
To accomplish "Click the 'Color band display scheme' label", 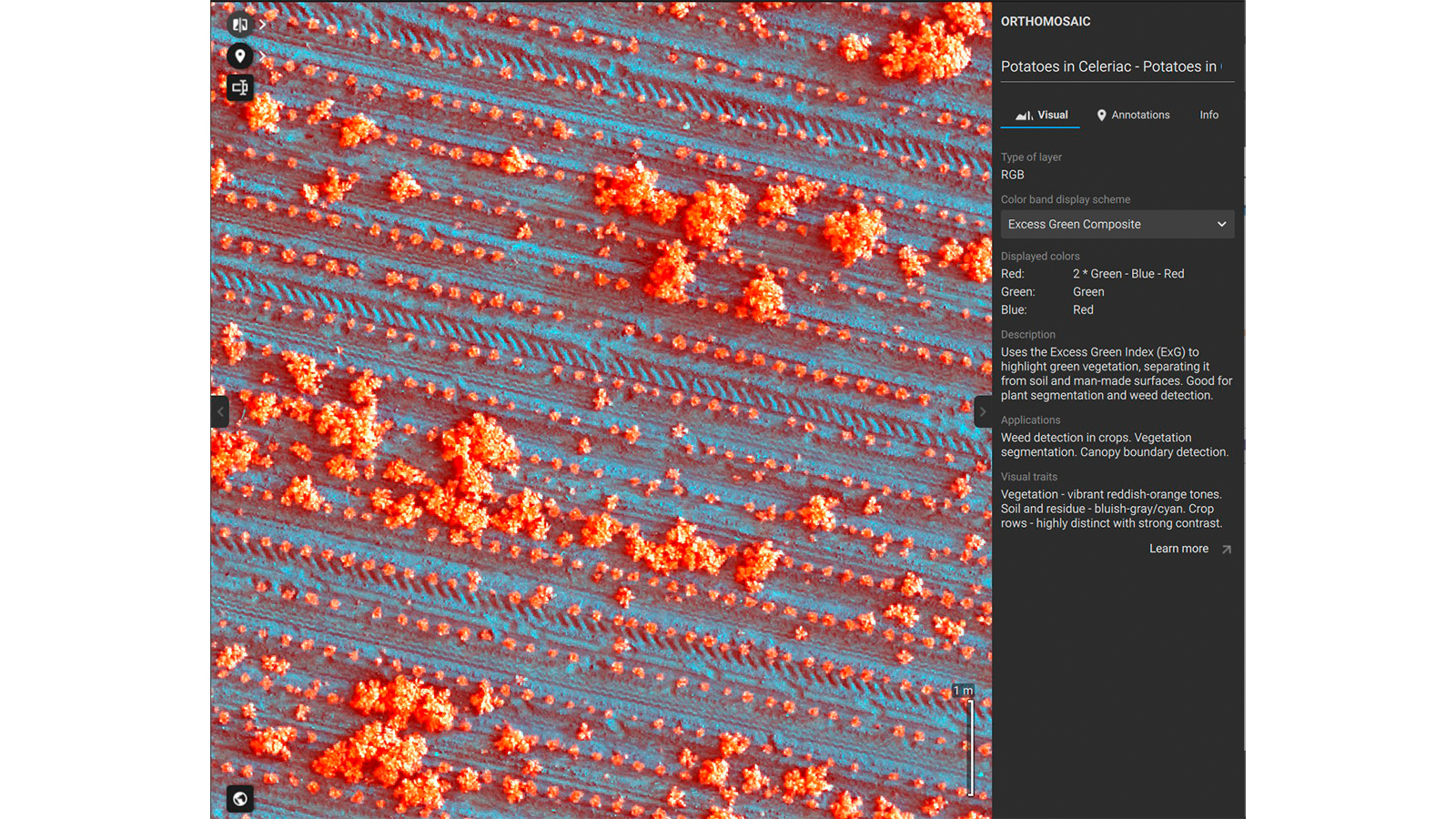I will pos(1066,200).
